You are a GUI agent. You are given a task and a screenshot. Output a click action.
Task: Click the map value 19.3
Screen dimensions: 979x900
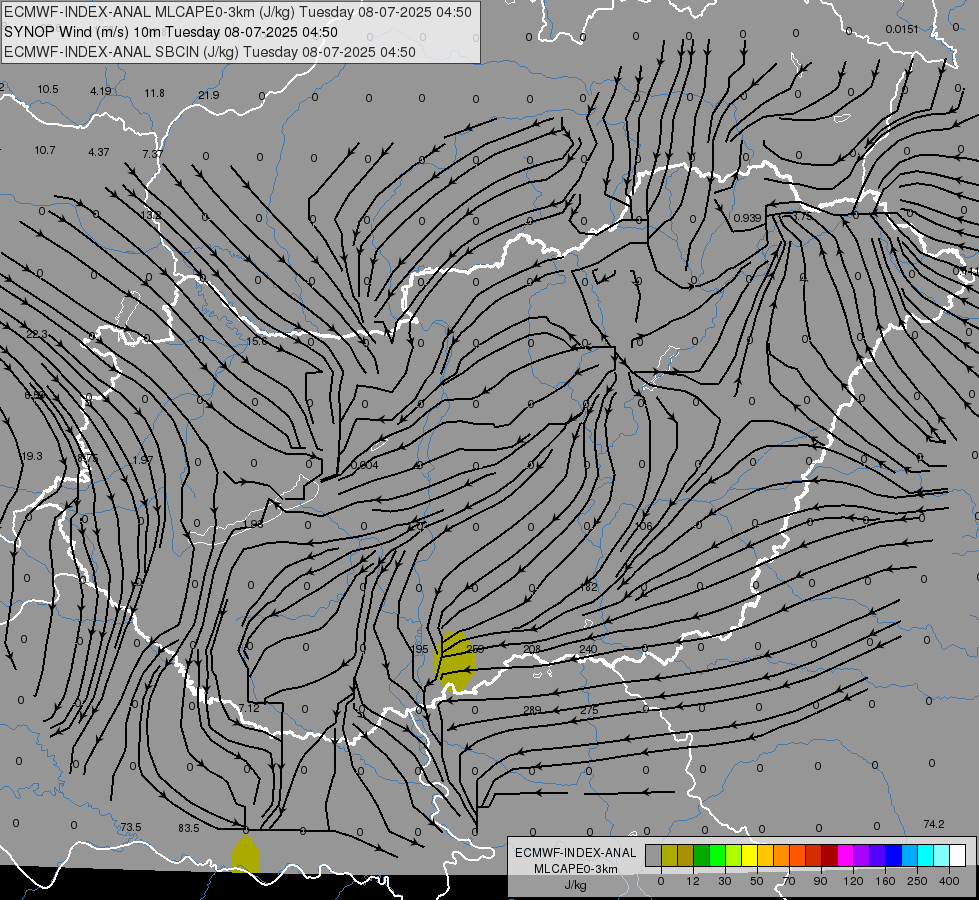click(32, 456)
